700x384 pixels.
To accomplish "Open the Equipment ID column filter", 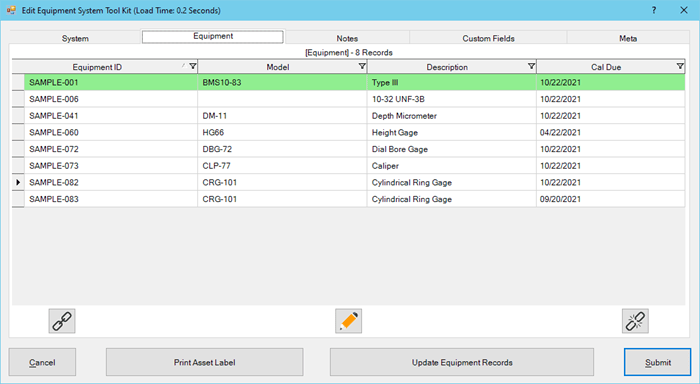I will point(192,67).
